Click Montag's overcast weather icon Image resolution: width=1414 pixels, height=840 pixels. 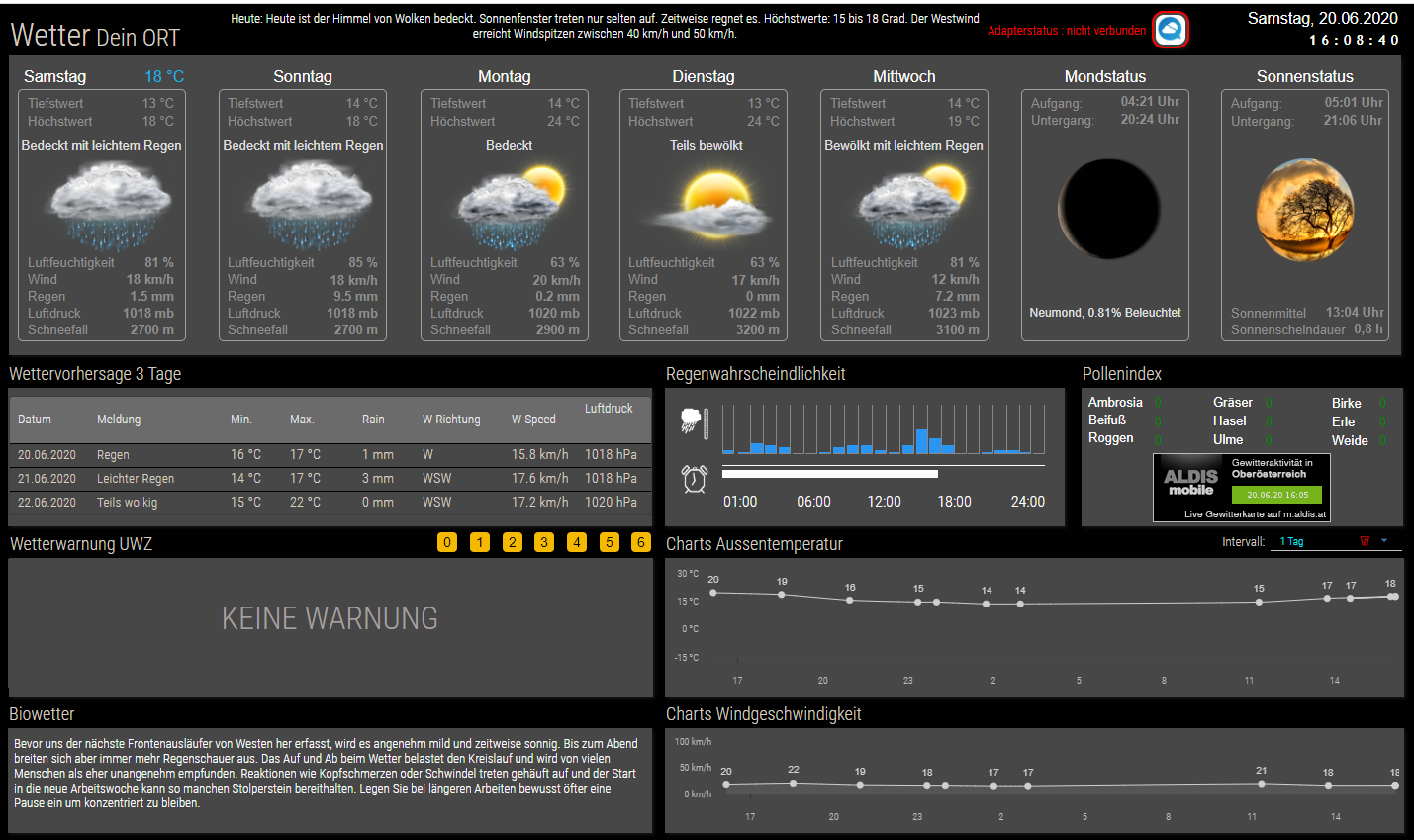coord(511,206)
